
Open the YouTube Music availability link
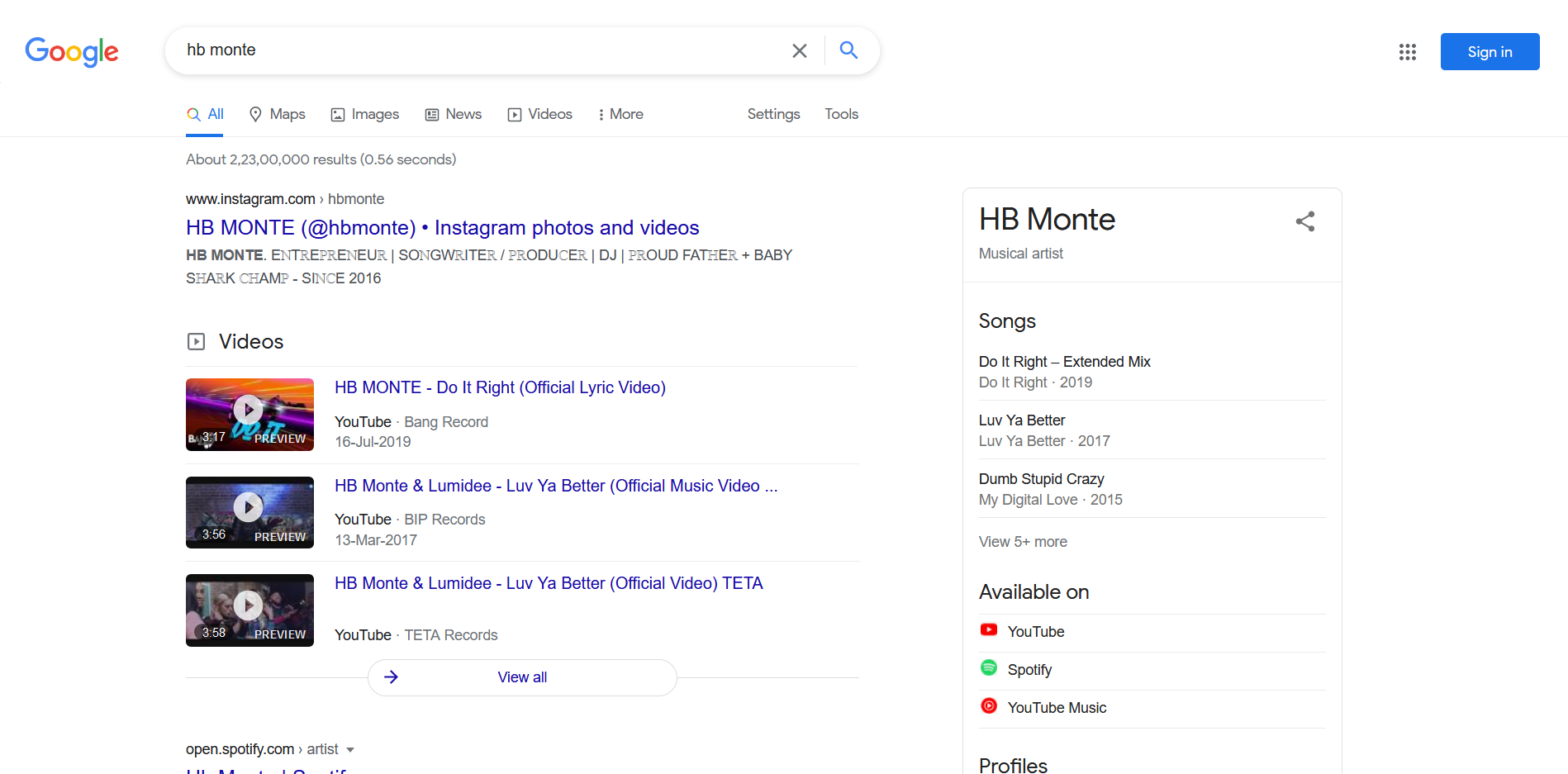[1057, 708]
